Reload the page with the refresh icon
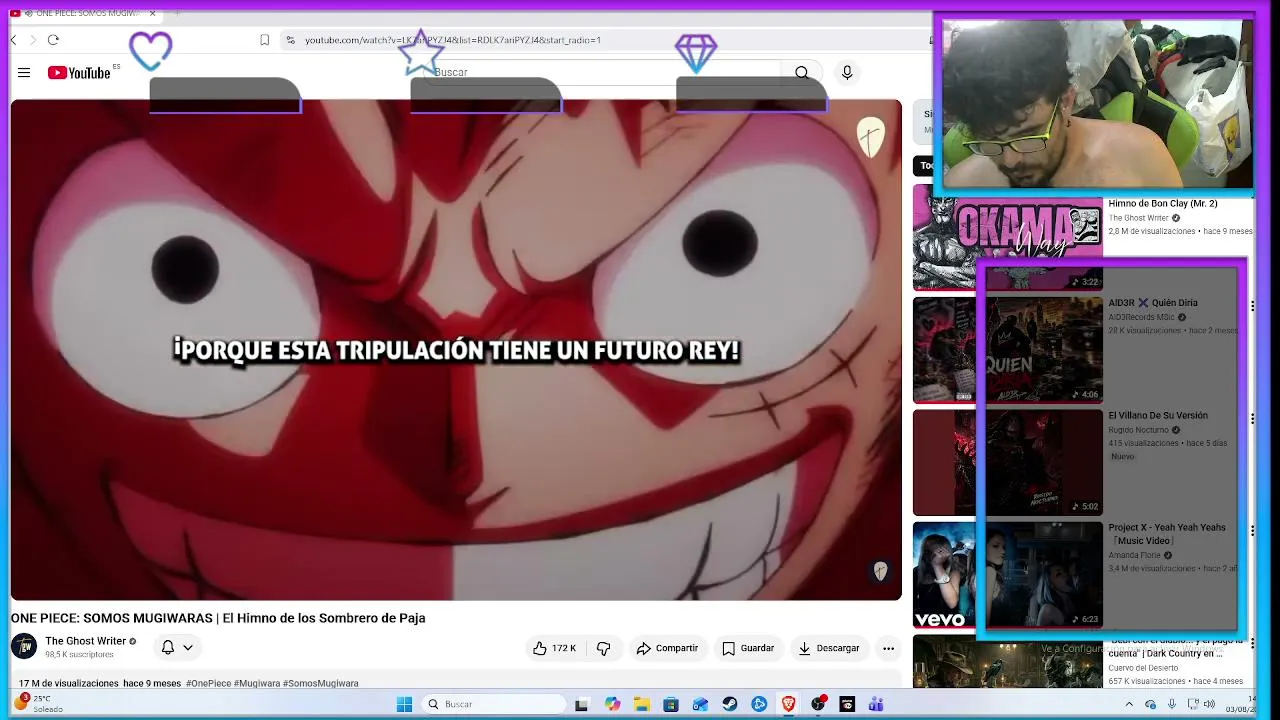The height and width of the screenshot is (720, 1280). tap(53, 40)
